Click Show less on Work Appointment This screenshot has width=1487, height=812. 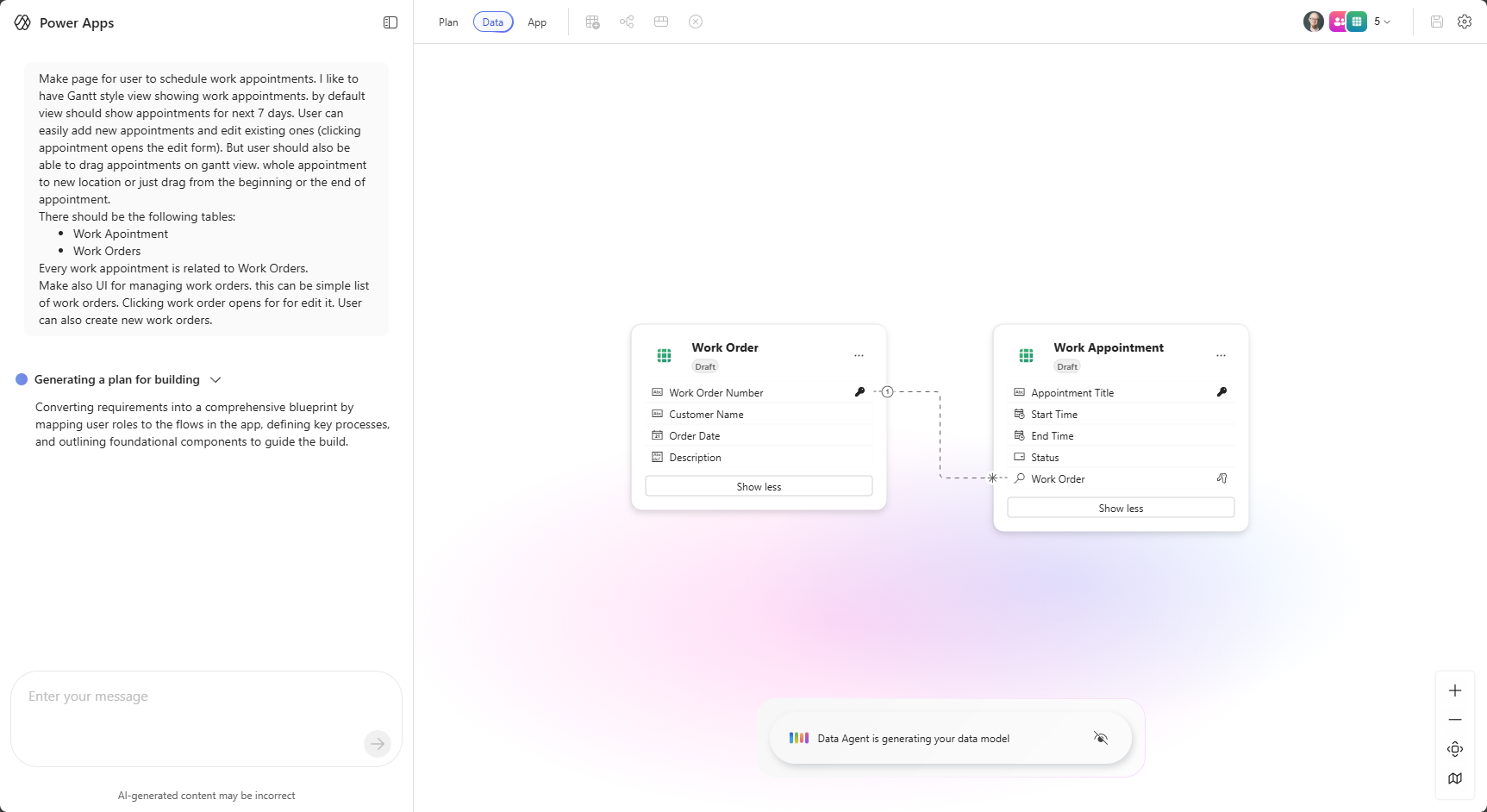click(1121, 509)
